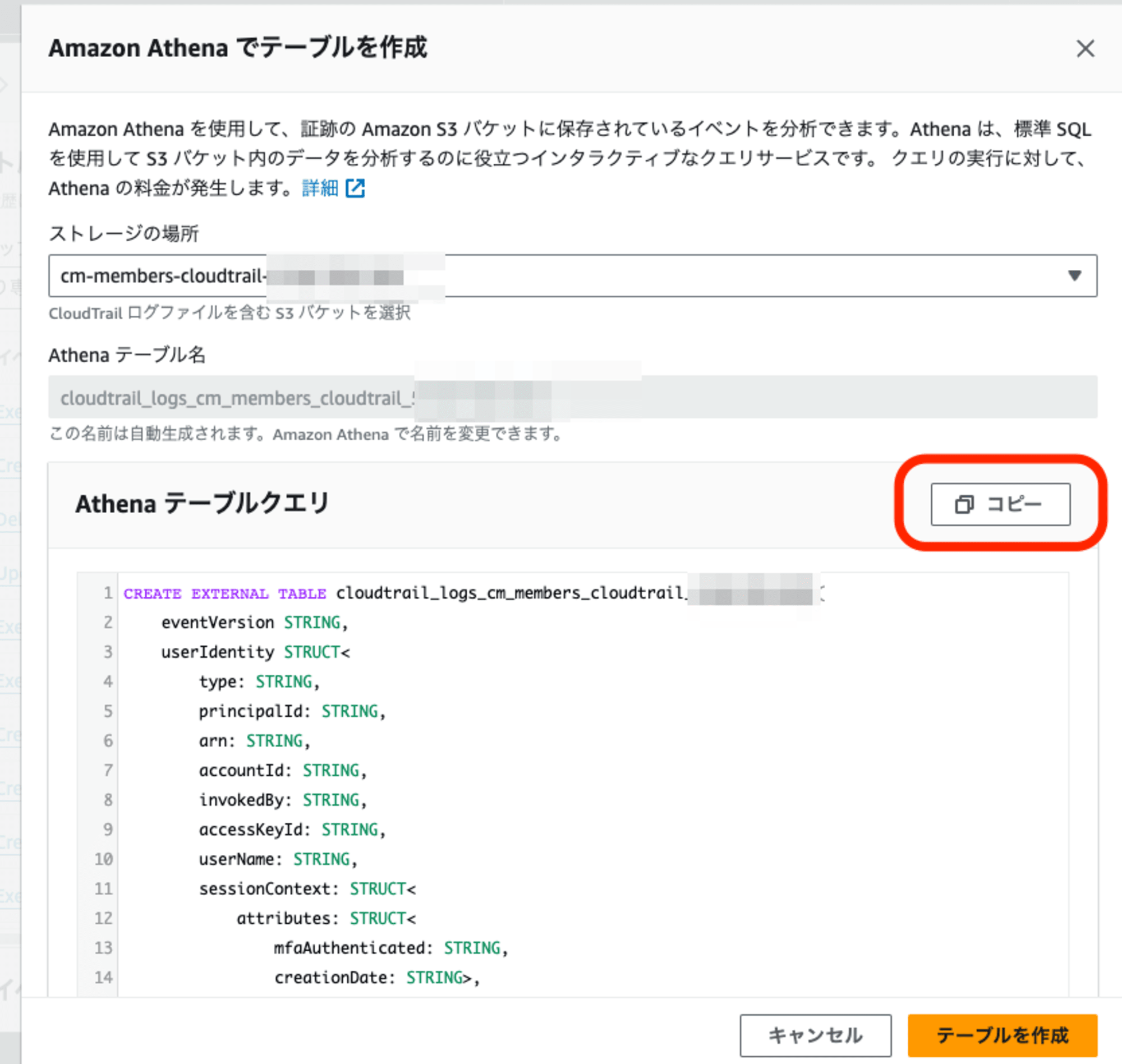Click line number 10 in the code gutter
The image size is (1122, 1064).
pos(103,859)
